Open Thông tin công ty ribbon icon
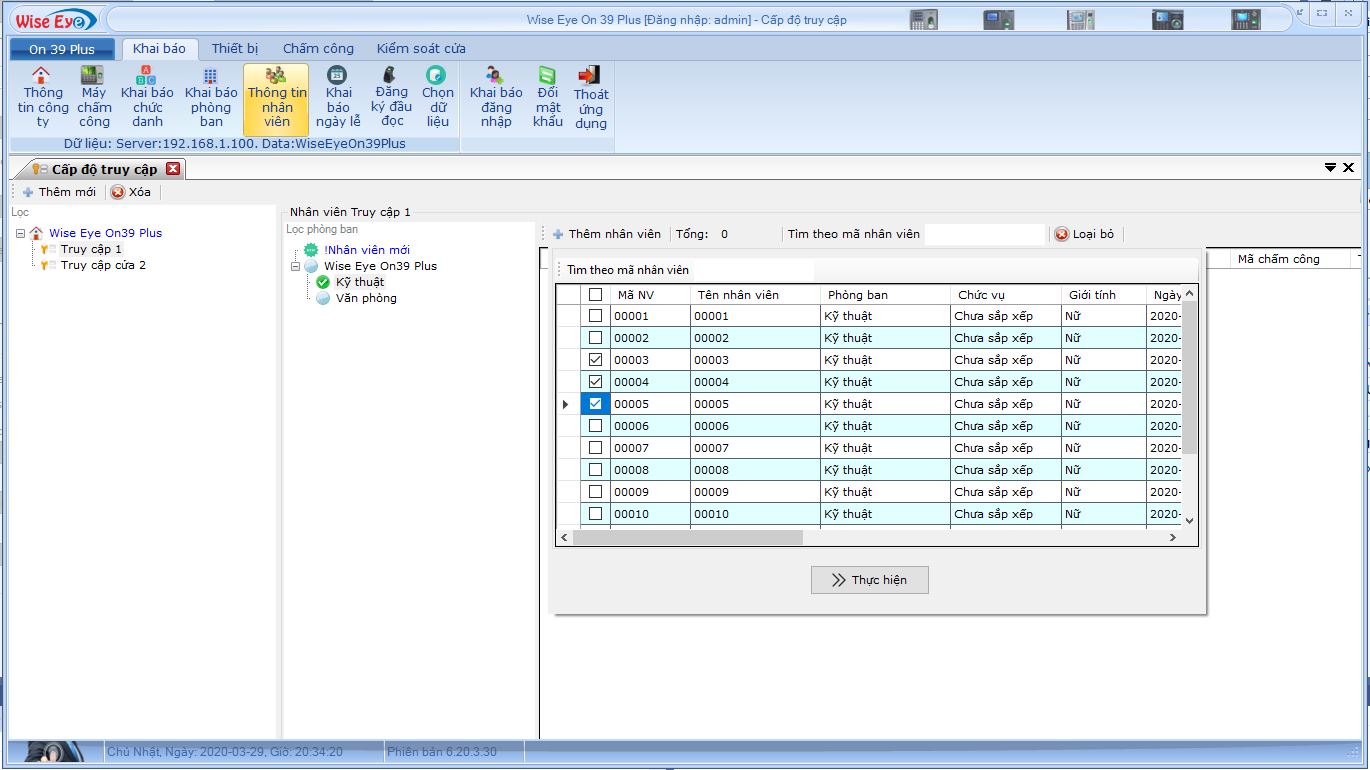Image resolution: width=1370 pixels, height=770 pixels. [42, 76]
